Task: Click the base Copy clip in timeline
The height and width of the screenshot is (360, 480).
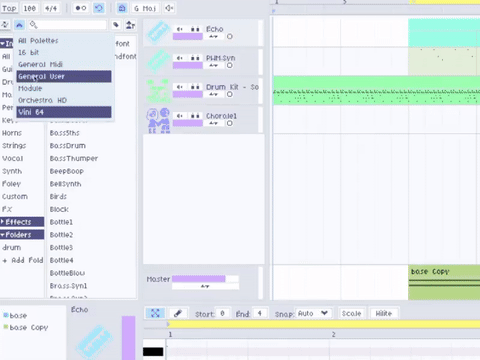Action: click(x=444, y=282)
